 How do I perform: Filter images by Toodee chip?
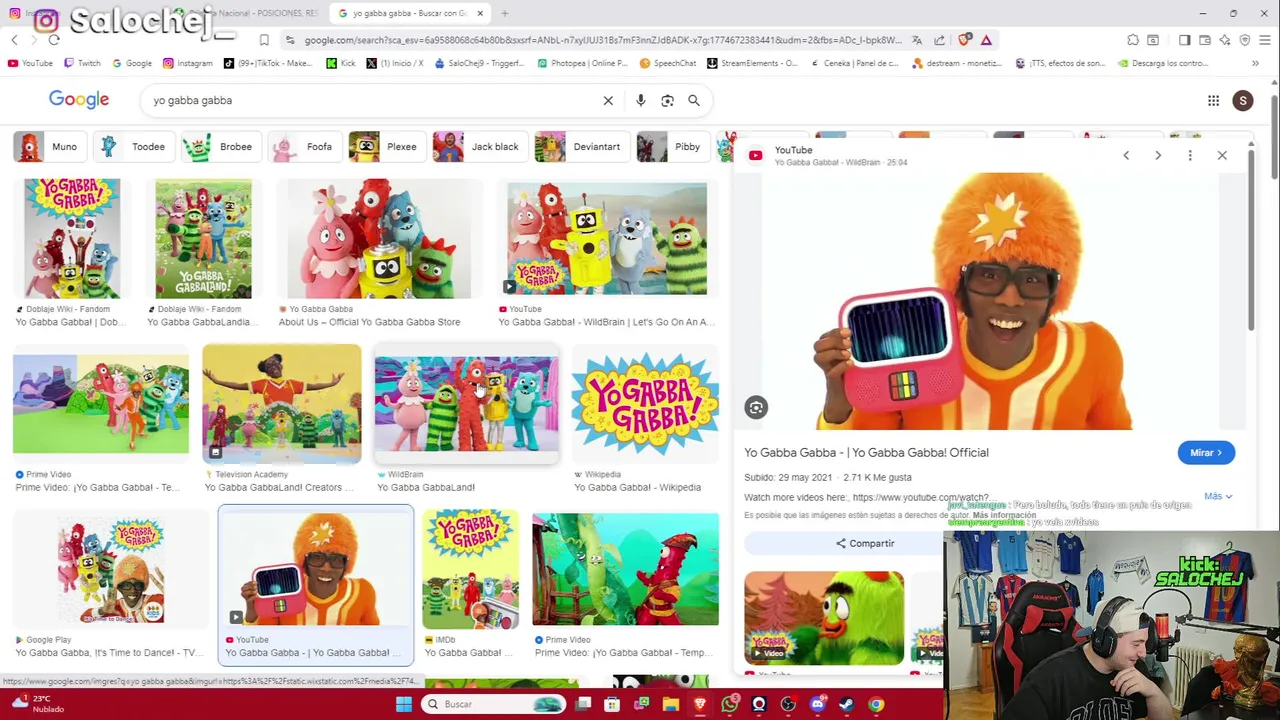pyautogui.click(x=132, y=147)
